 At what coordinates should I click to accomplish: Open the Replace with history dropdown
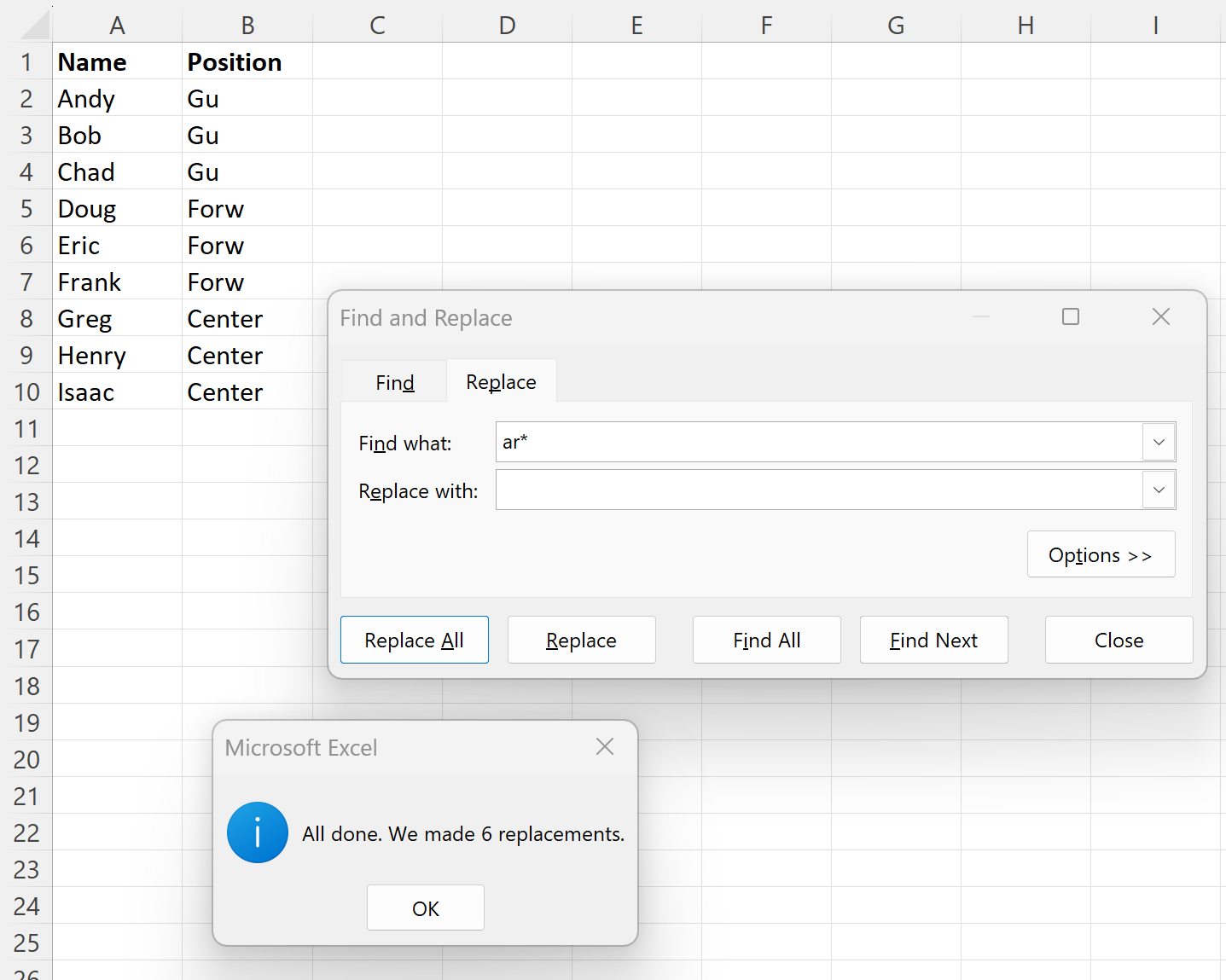point(1159,490)
